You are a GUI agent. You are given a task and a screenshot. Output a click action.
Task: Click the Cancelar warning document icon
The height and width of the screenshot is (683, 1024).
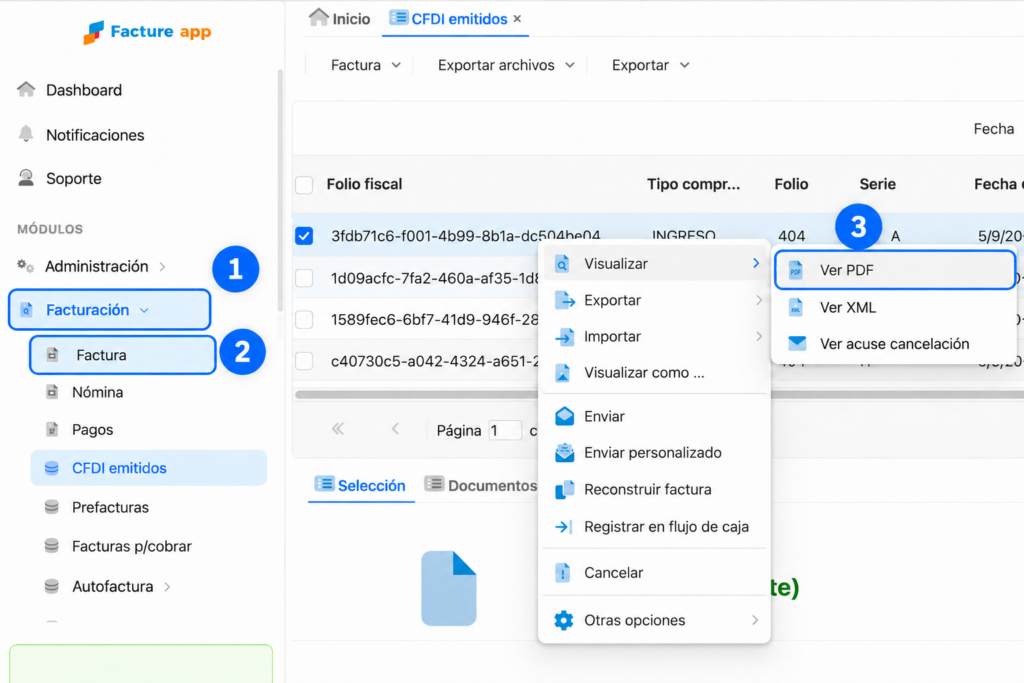pyautogui.click(x=562, y=573)
